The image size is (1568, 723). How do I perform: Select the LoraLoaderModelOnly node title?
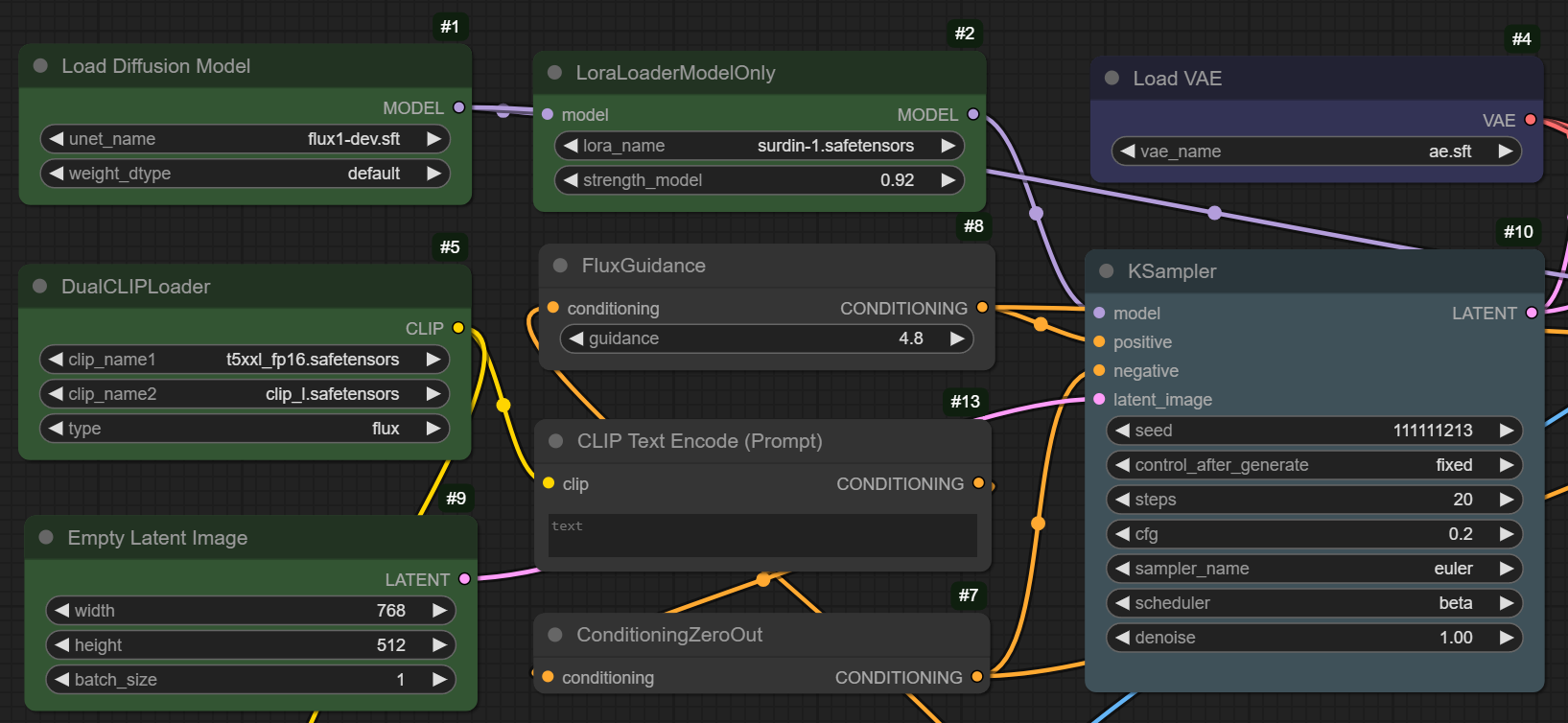pos(675,73)
